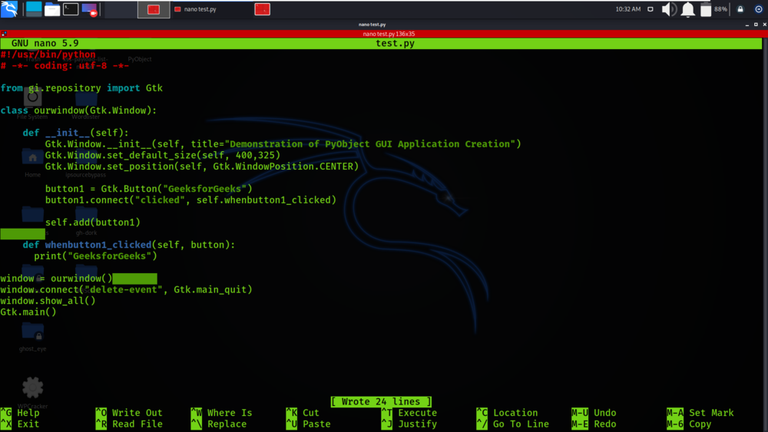Check the battery icon next to 88%
The image size is (768, 432).
706,9
